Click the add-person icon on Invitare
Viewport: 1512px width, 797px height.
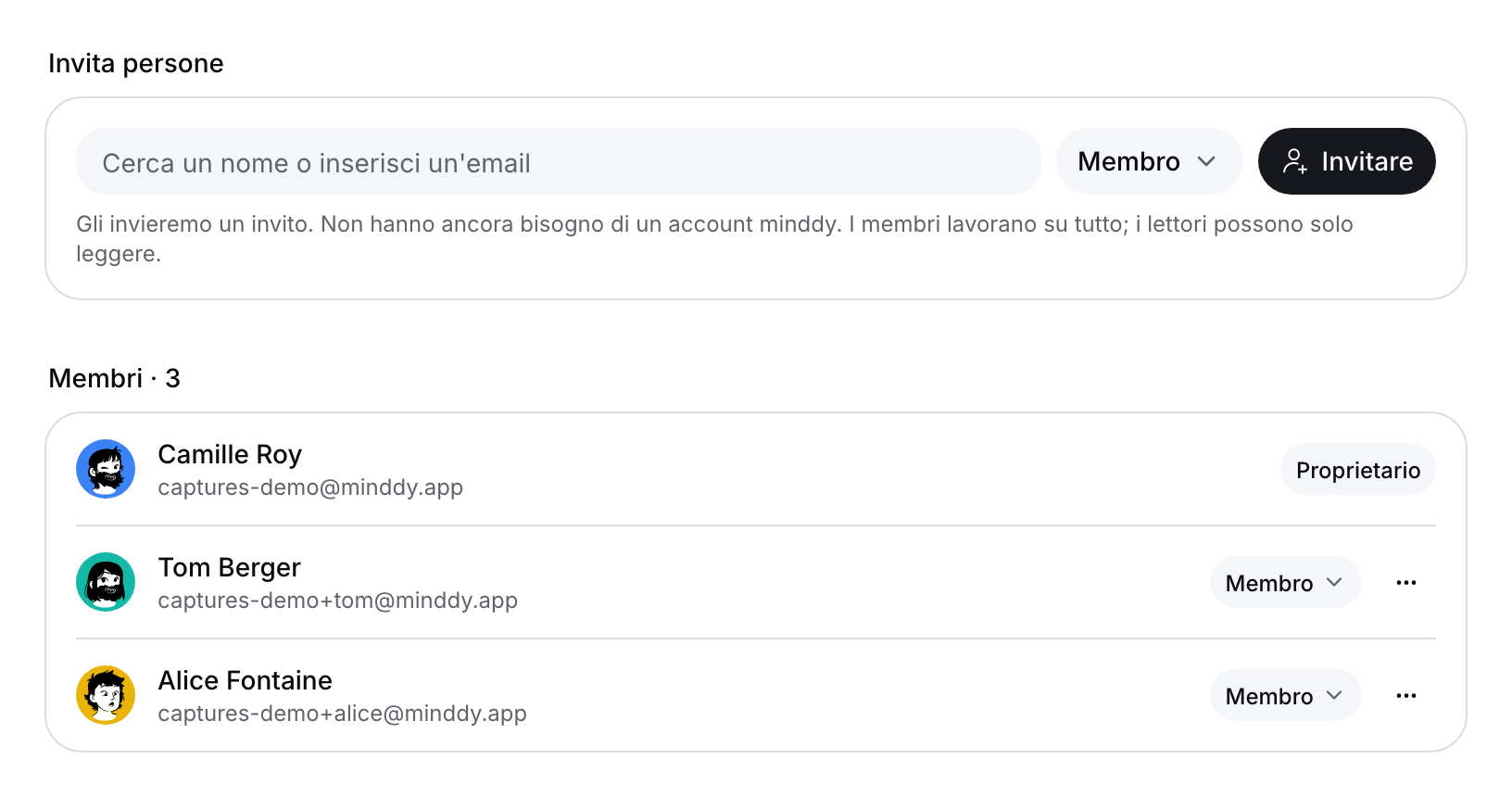[1295, 161]
